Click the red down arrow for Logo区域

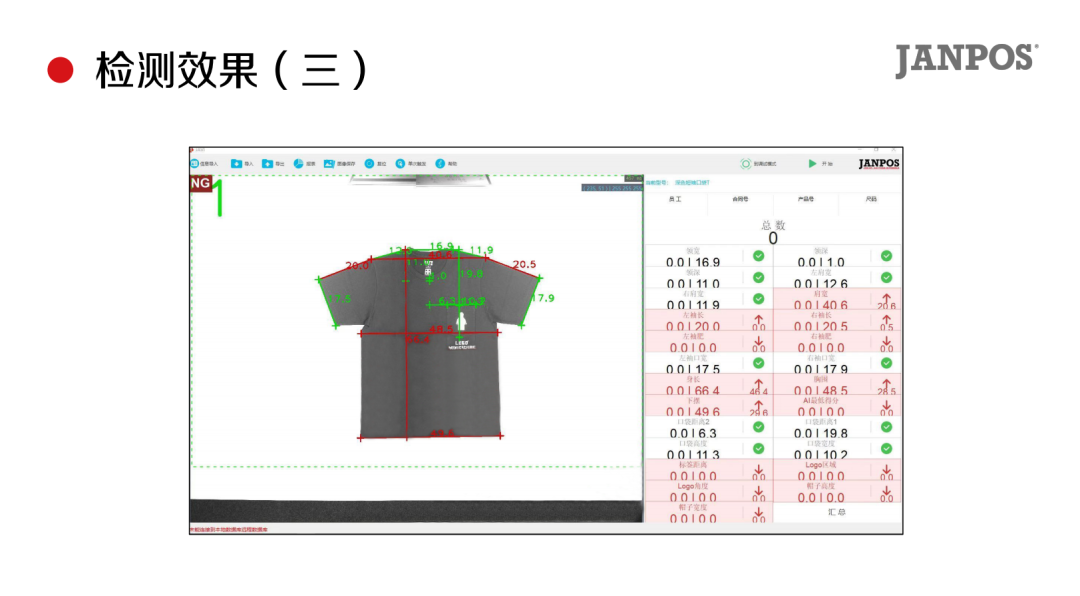[886, 471]
